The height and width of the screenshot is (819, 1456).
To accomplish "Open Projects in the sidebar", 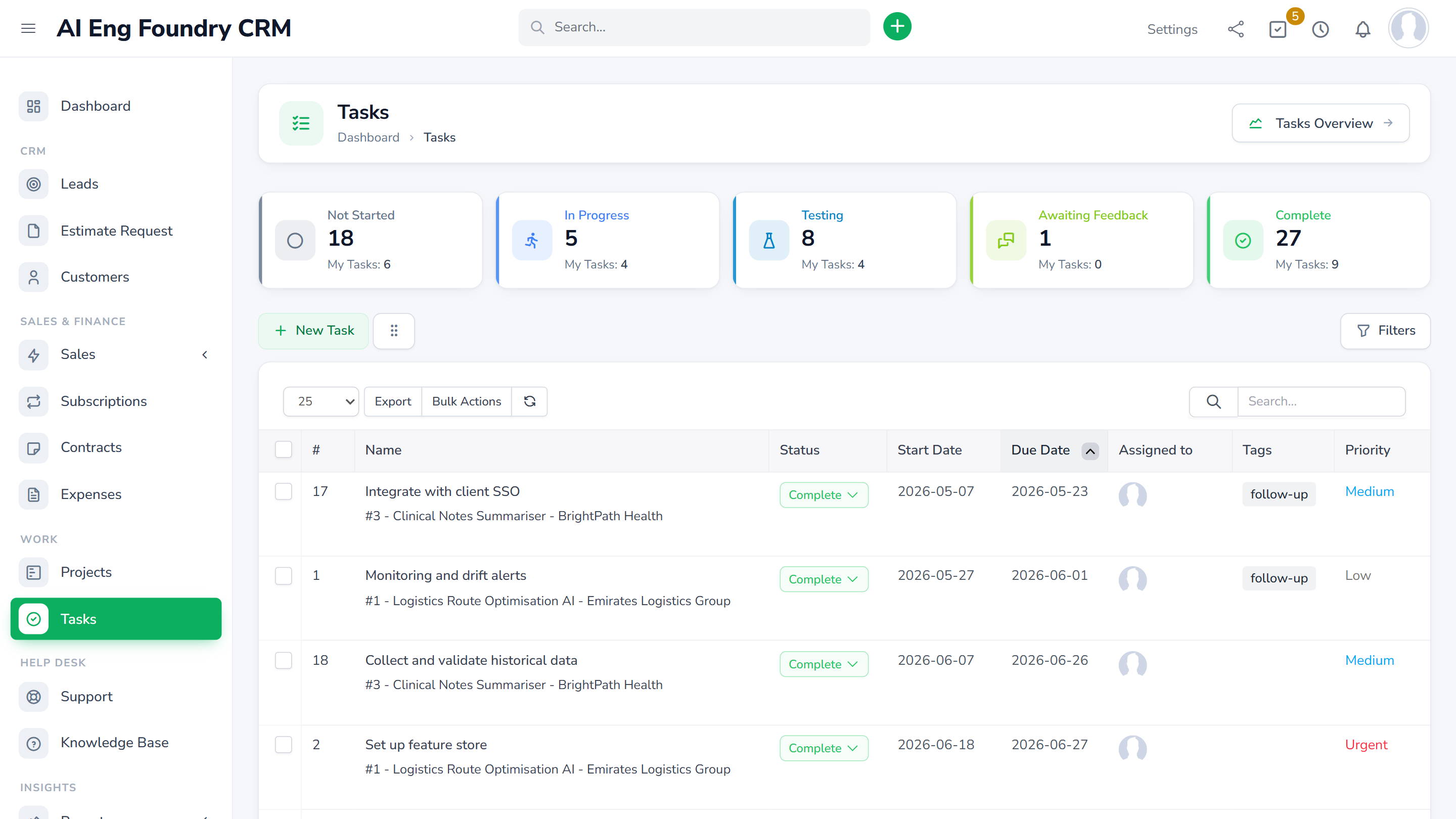I will pos(116,572).
